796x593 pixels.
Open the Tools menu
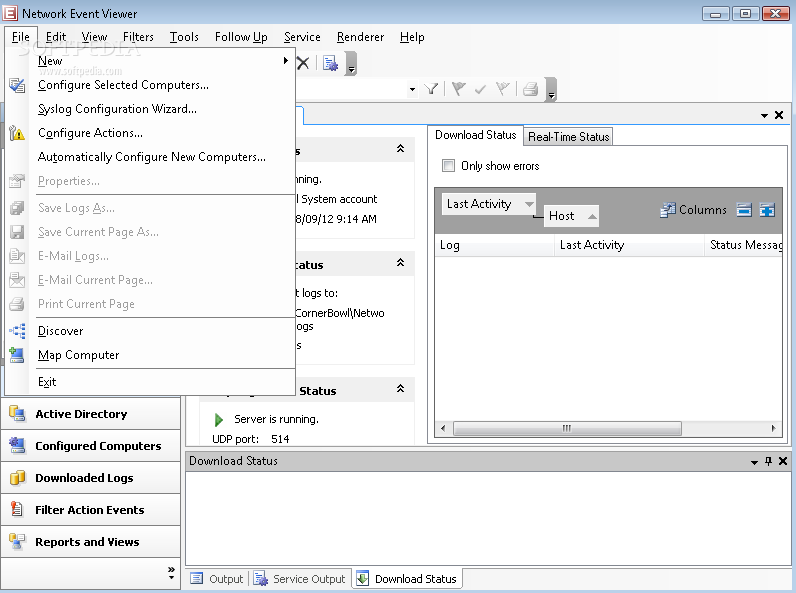click(184, 37)
